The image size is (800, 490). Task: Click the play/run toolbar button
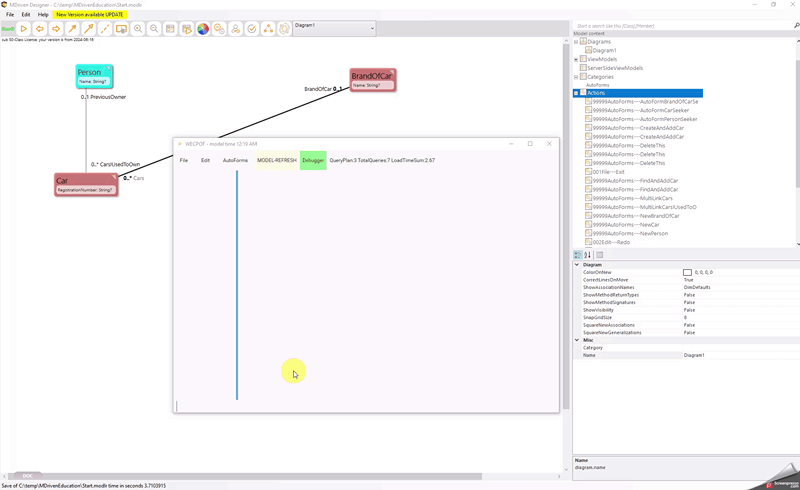(x=24, y=29)
